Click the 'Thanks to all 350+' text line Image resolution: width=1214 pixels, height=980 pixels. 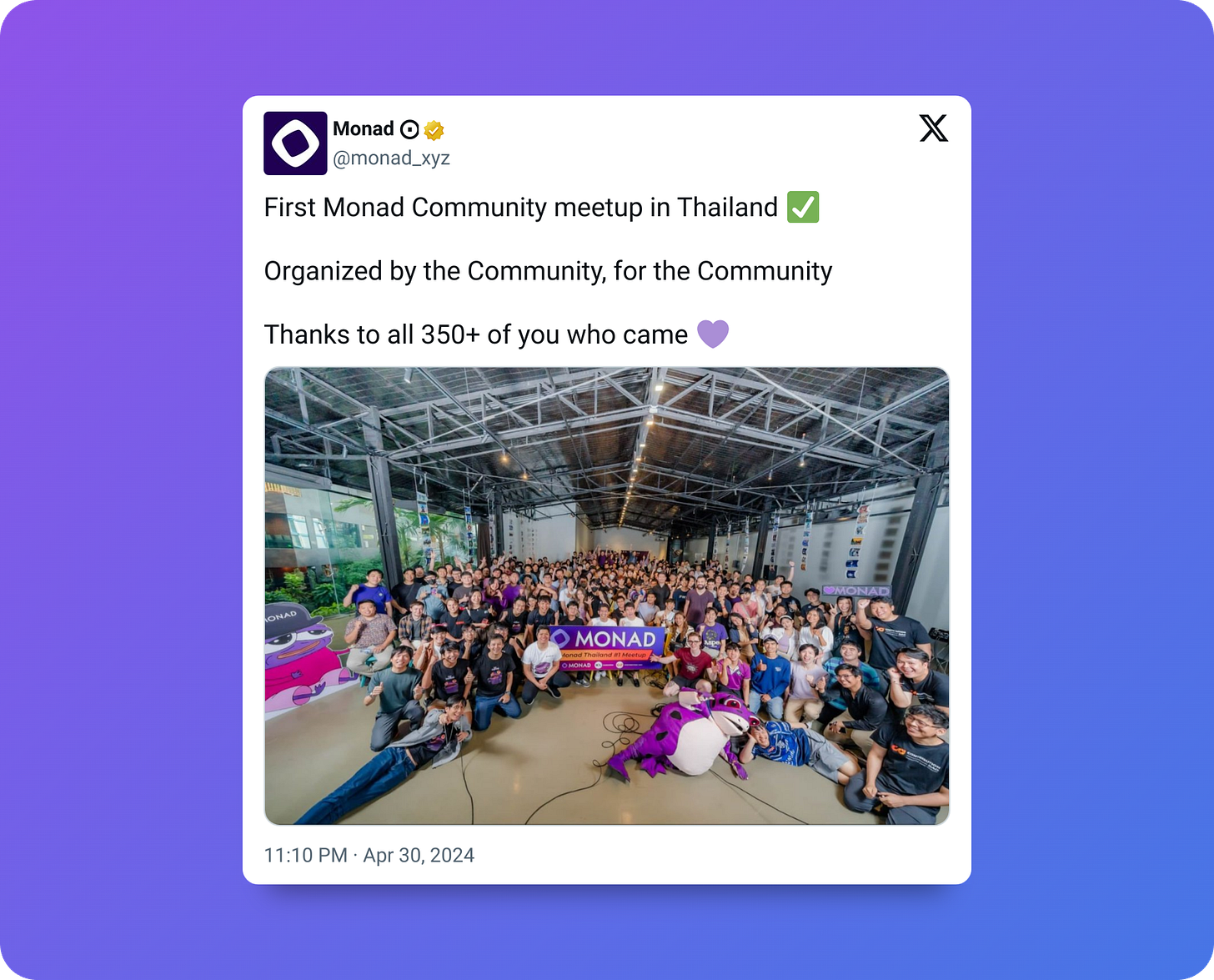click(476, 334)
